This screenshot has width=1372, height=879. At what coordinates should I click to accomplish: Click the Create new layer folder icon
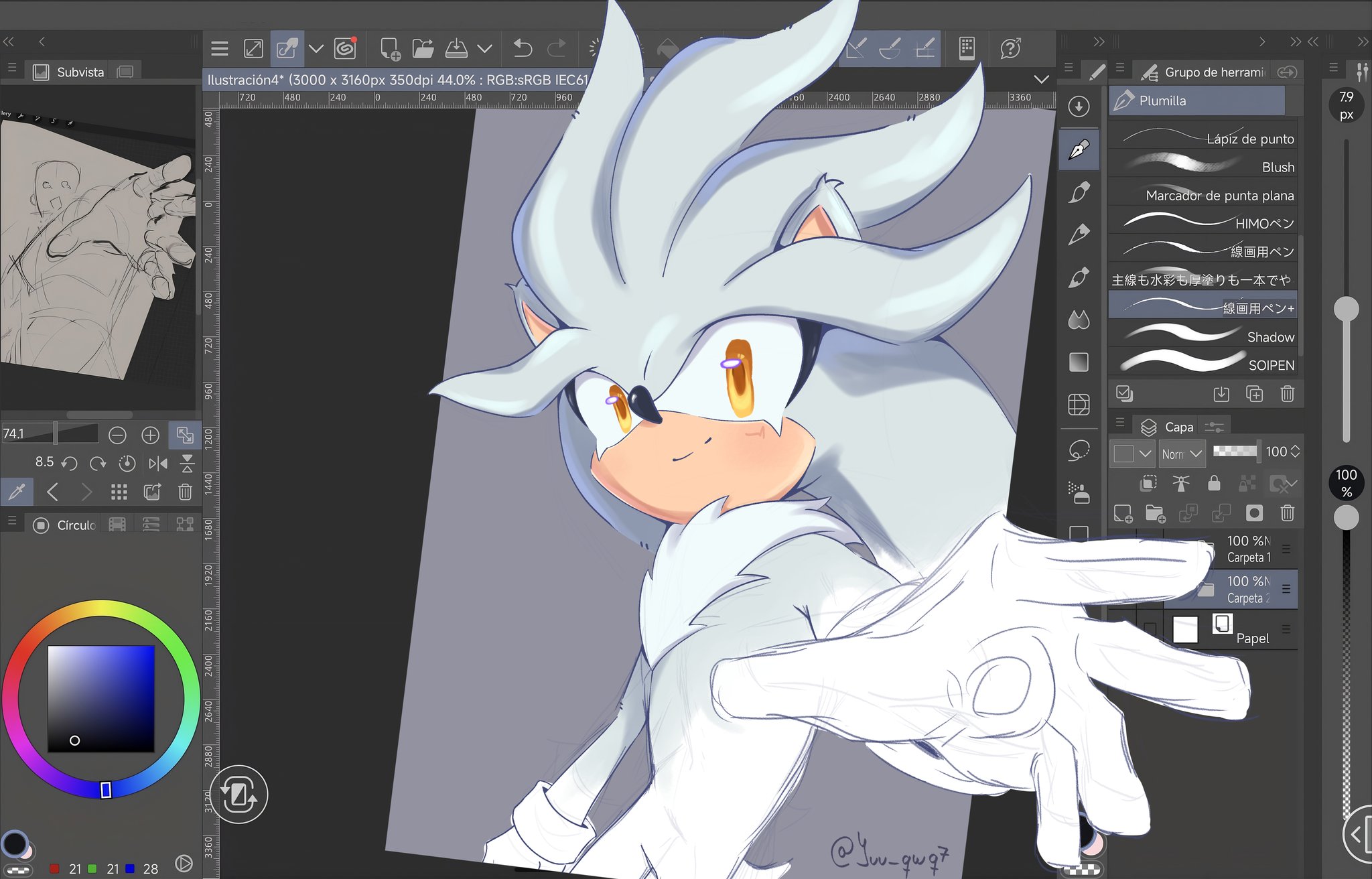pyautogui.click(x=1155, y=514)
